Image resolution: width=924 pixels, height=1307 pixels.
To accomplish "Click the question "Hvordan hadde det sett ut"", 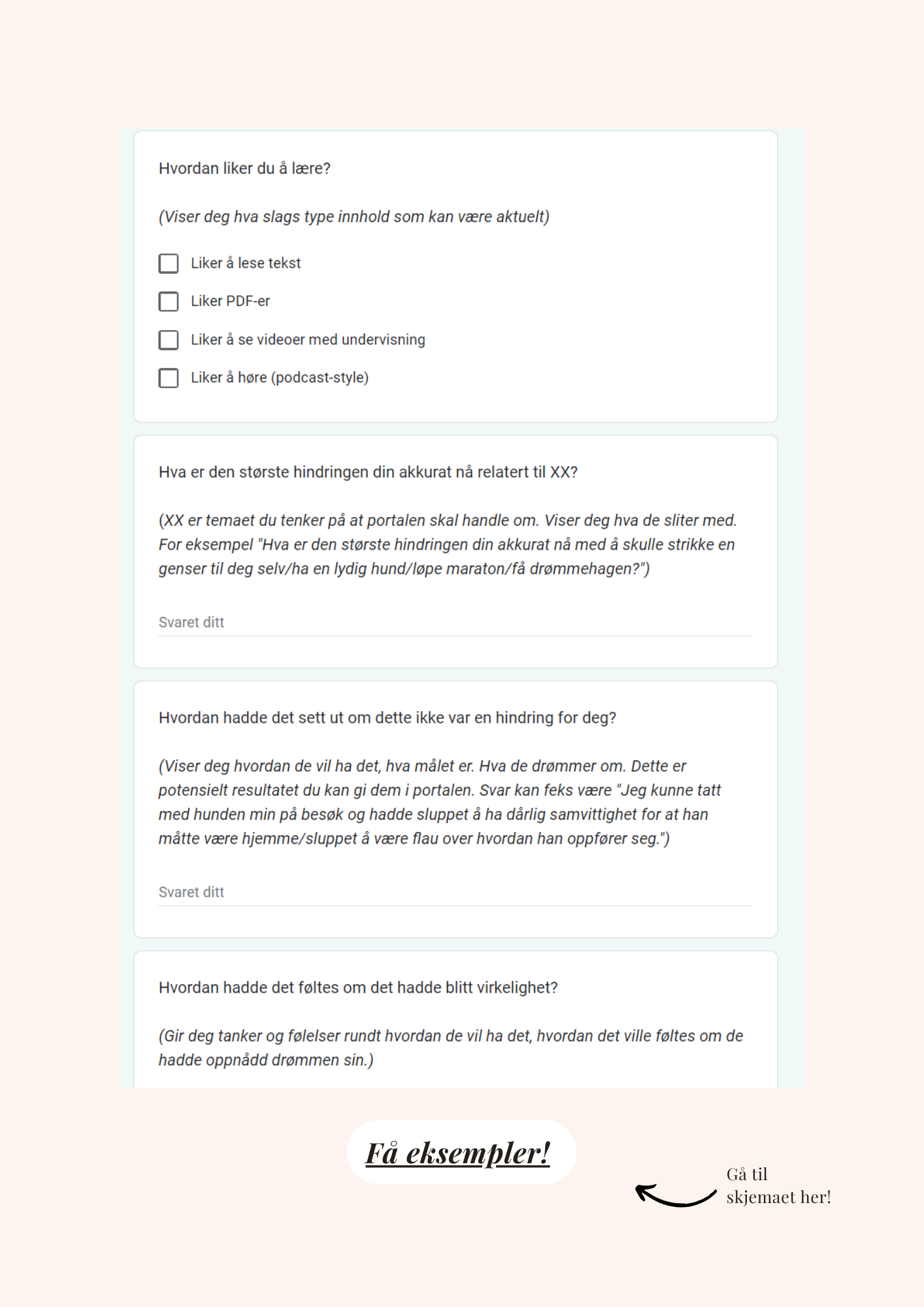I will click(x=388, y=718).
